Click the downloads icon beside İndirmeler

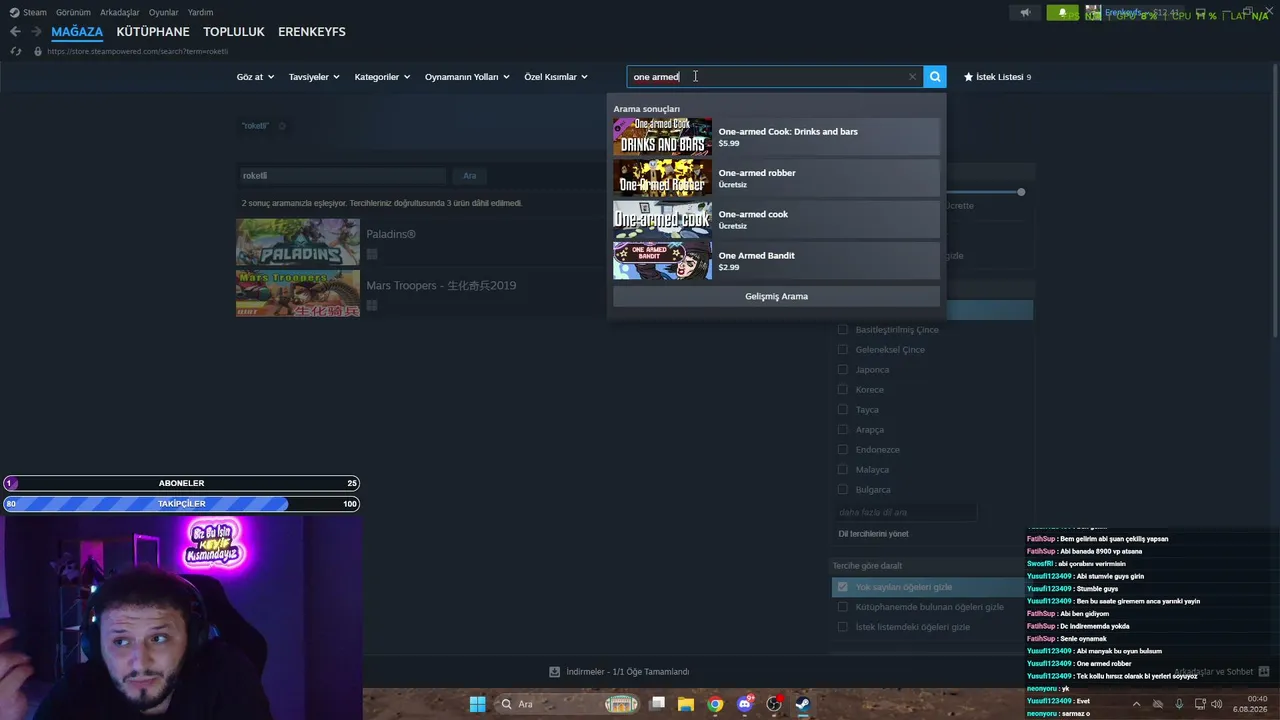[x=554, y=672]
